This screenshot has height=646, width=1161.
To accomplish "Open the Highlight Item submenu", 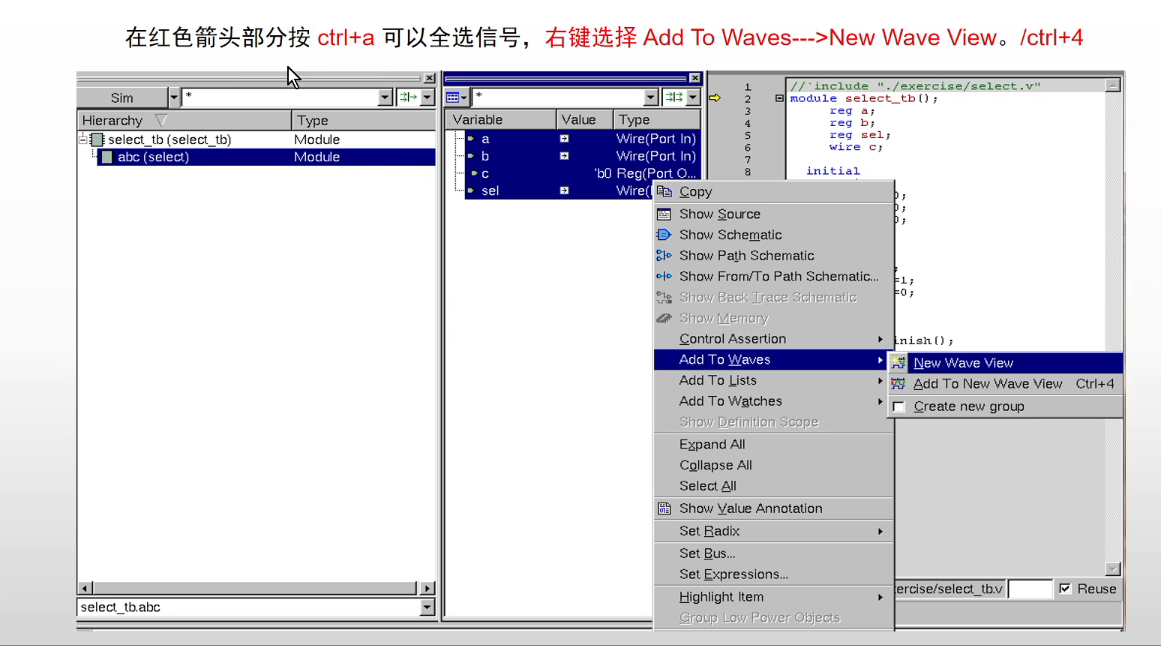I will pos(774,597).
